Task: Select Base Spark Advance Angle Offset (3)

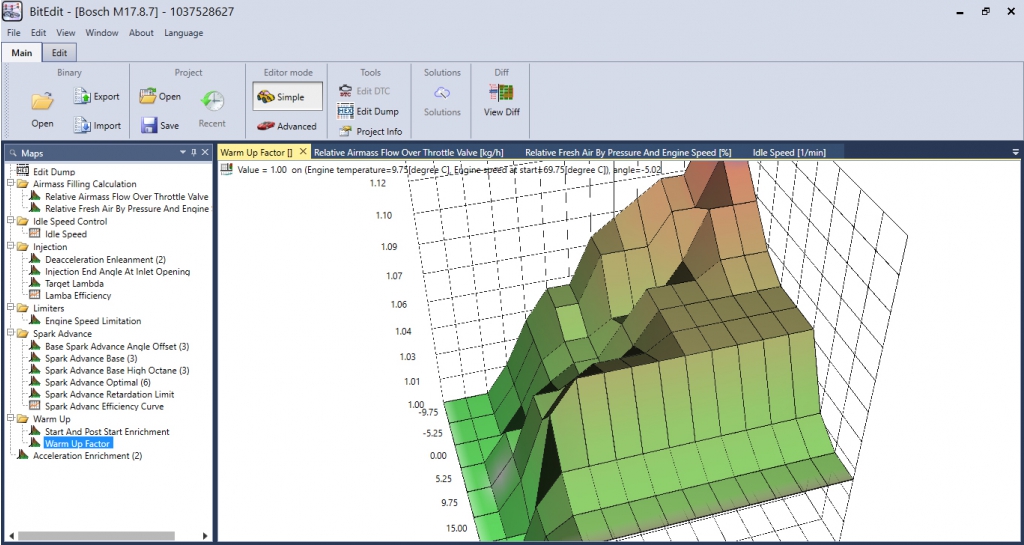Action: (x=117, y=347)
